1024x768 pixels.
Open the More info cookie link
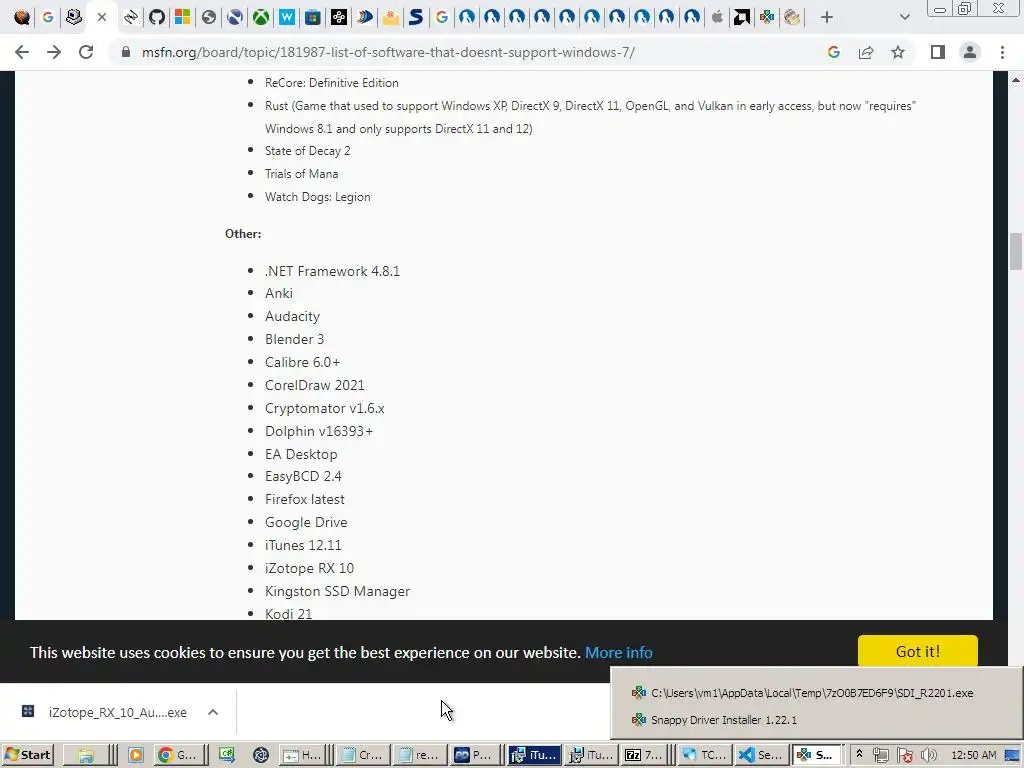tap(618, 652)
